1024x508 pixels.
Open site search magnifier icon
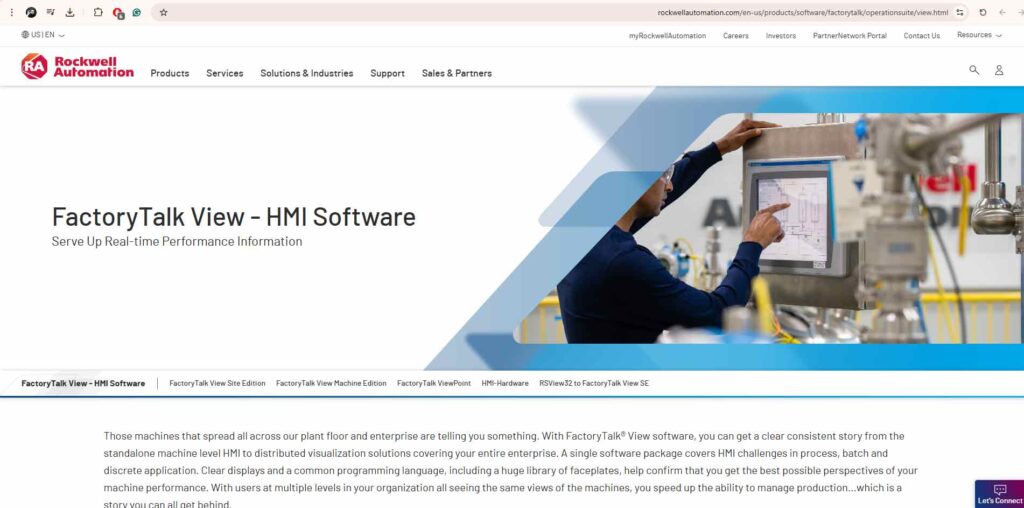pos(974,70)
